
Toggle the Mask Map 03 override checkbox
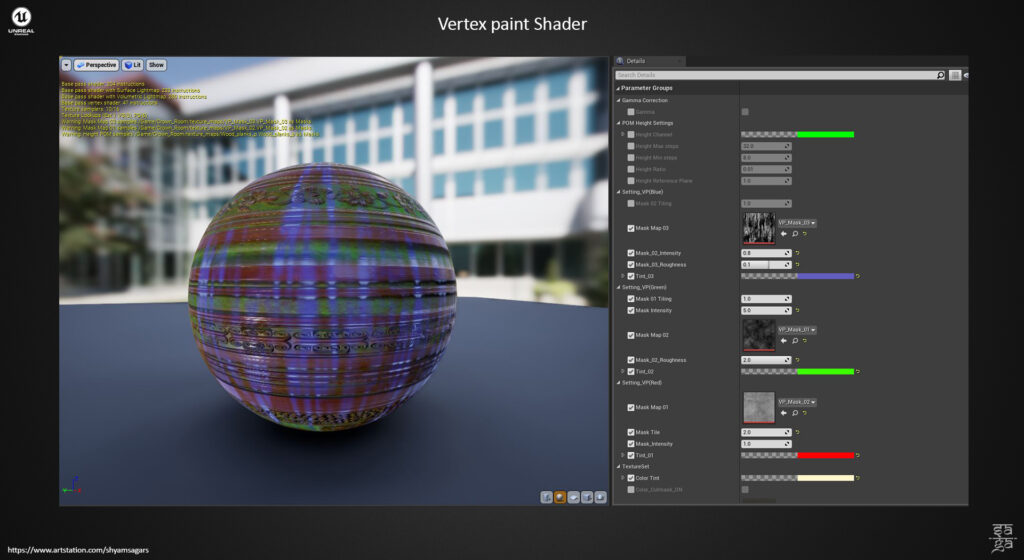click(631, 228)
